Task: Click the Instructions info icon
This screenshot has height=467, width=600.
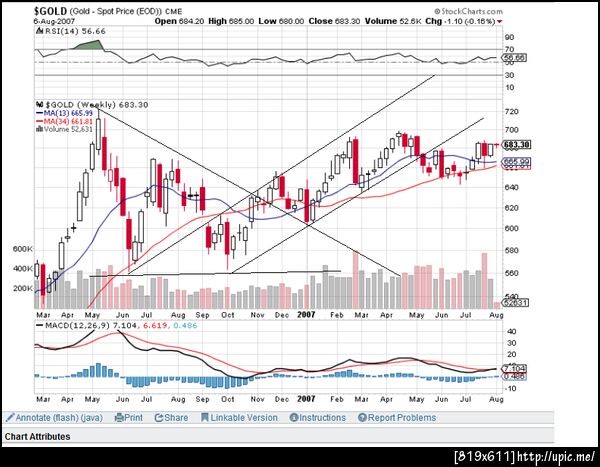Action: 293,418
